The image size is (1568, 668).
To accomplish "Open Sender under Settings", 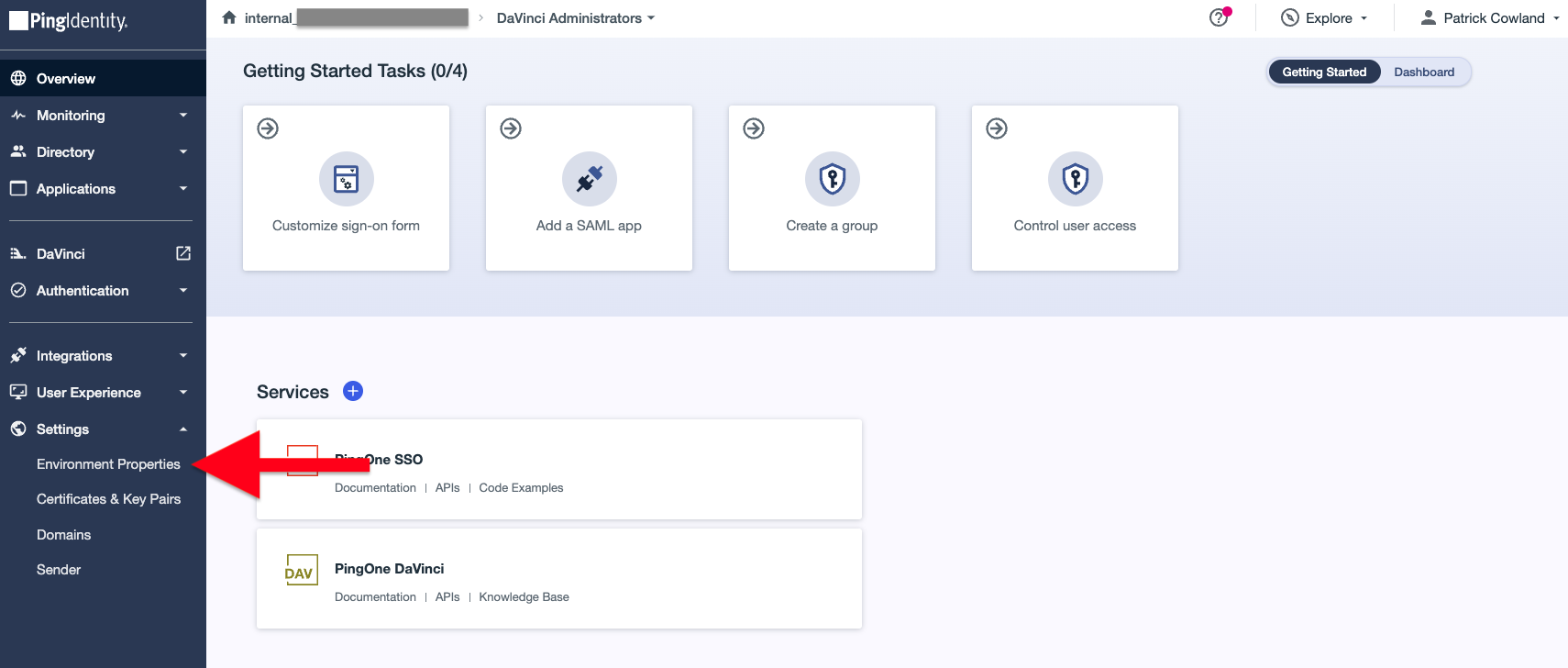I will [59, 570].
